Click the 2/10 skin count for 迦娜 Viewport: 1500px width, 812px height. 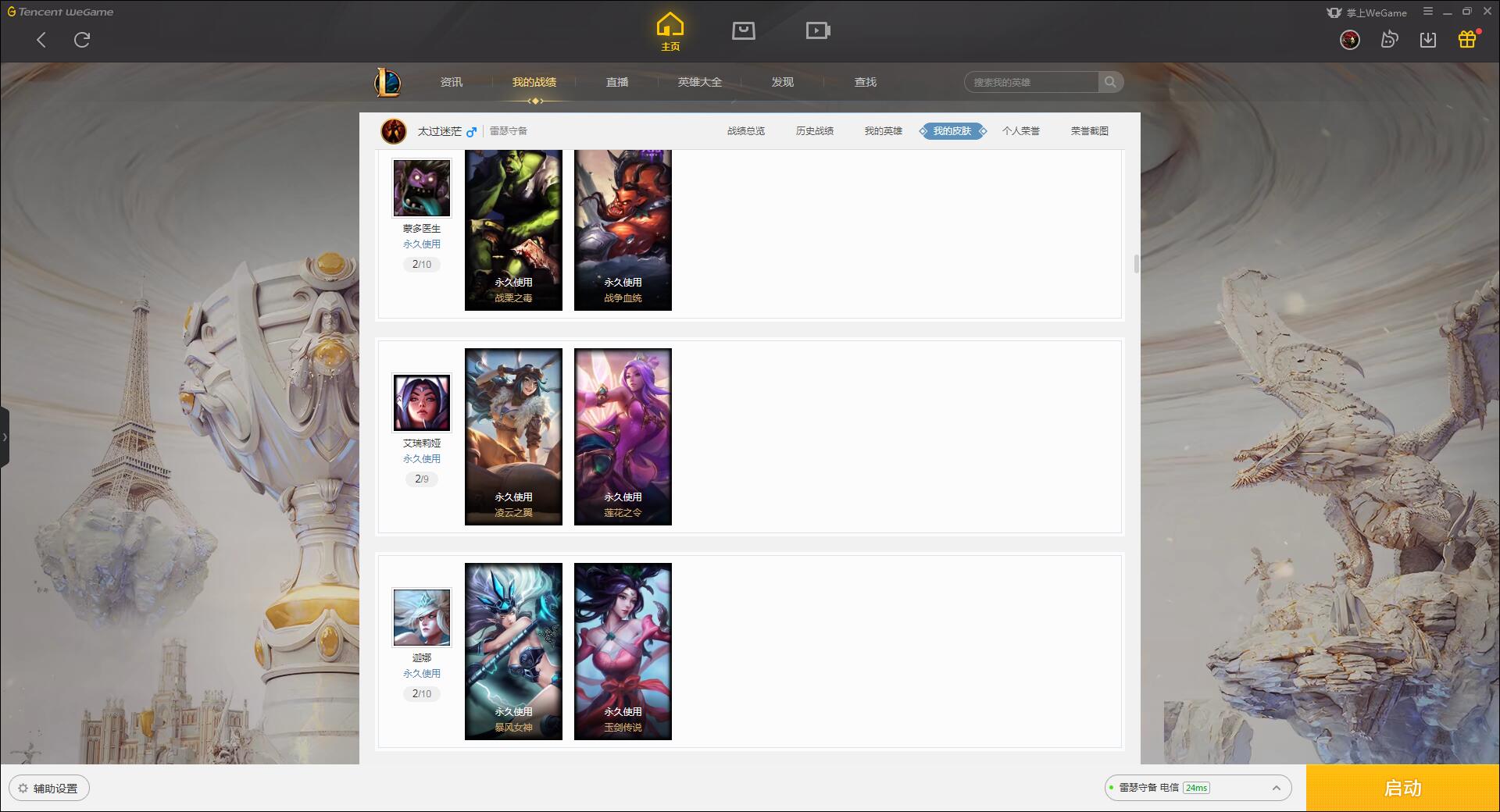pyautogui.click(x=422, y=694)
